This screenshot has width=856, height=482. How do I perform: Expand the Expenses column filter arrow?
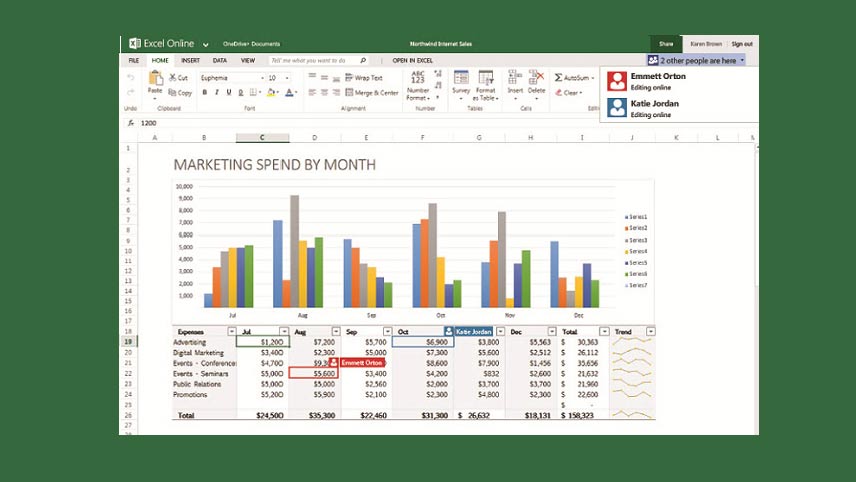click(232, 331)
